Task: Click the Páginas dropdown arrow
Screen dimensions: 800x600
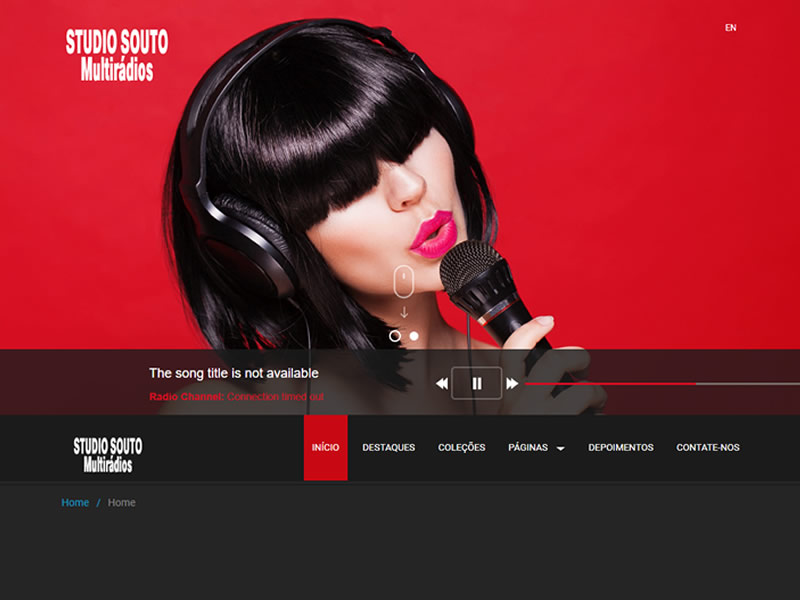Action: pyautogui.click(x=560, y=448)
